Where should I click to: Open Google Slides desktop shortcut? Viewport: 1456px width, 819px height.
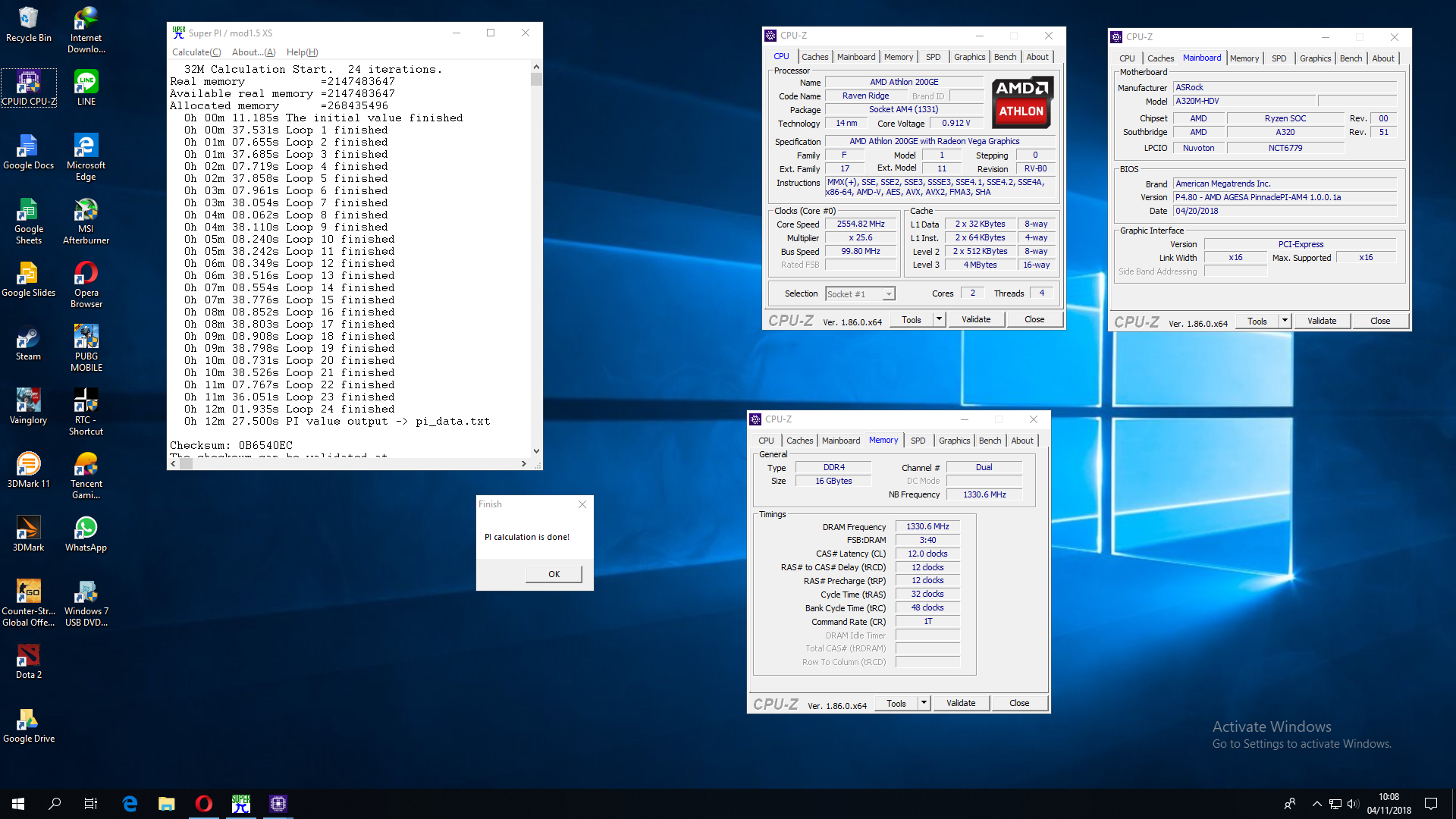[x=29, y=279]
